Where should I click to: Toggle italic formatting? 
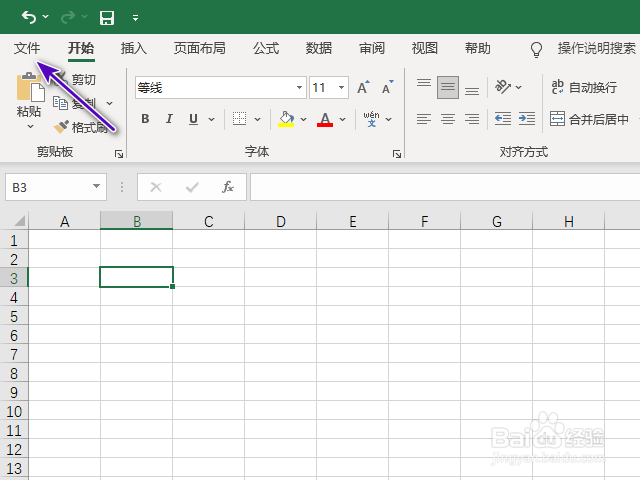pyautogui.click(x=169, y=119)
